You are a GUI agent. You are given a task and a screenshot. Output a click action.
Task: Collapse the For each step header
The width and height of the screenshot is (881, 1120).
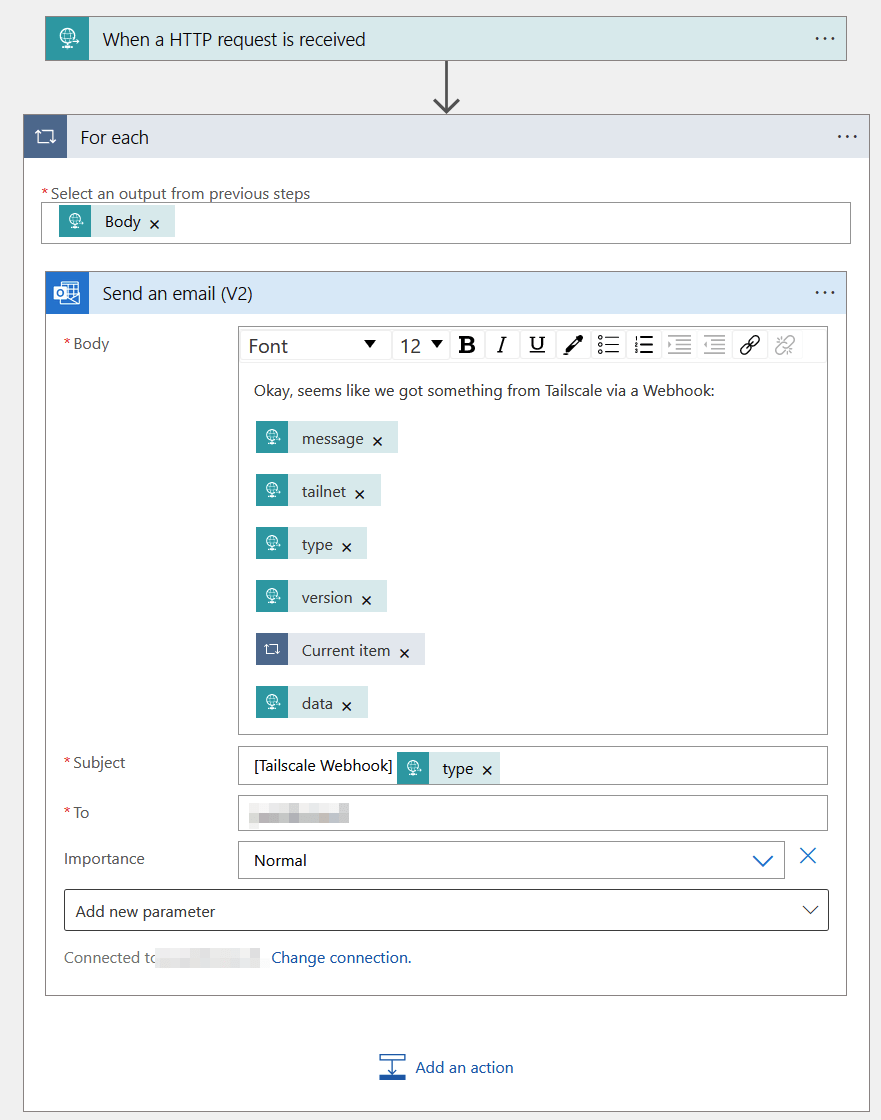[x=447, y=136]
